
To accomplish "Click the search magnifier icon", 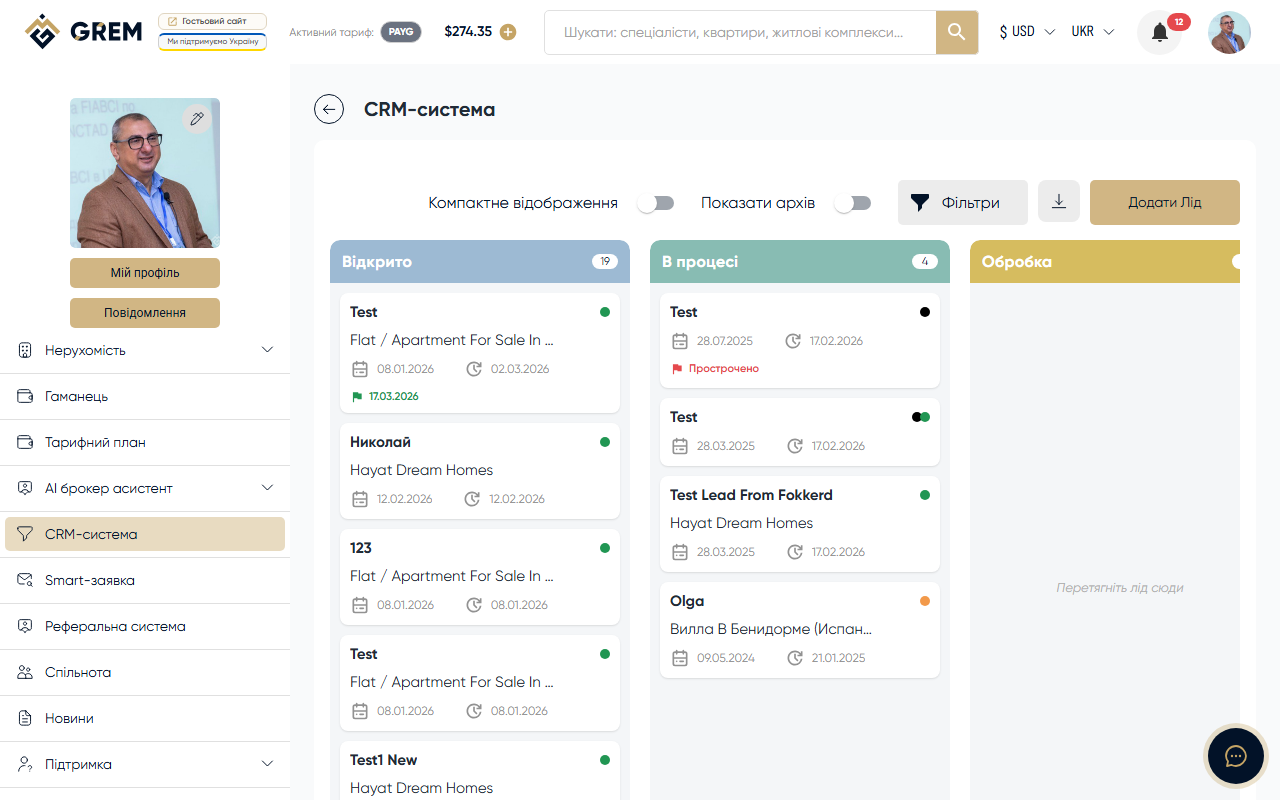I will point(956,32).
